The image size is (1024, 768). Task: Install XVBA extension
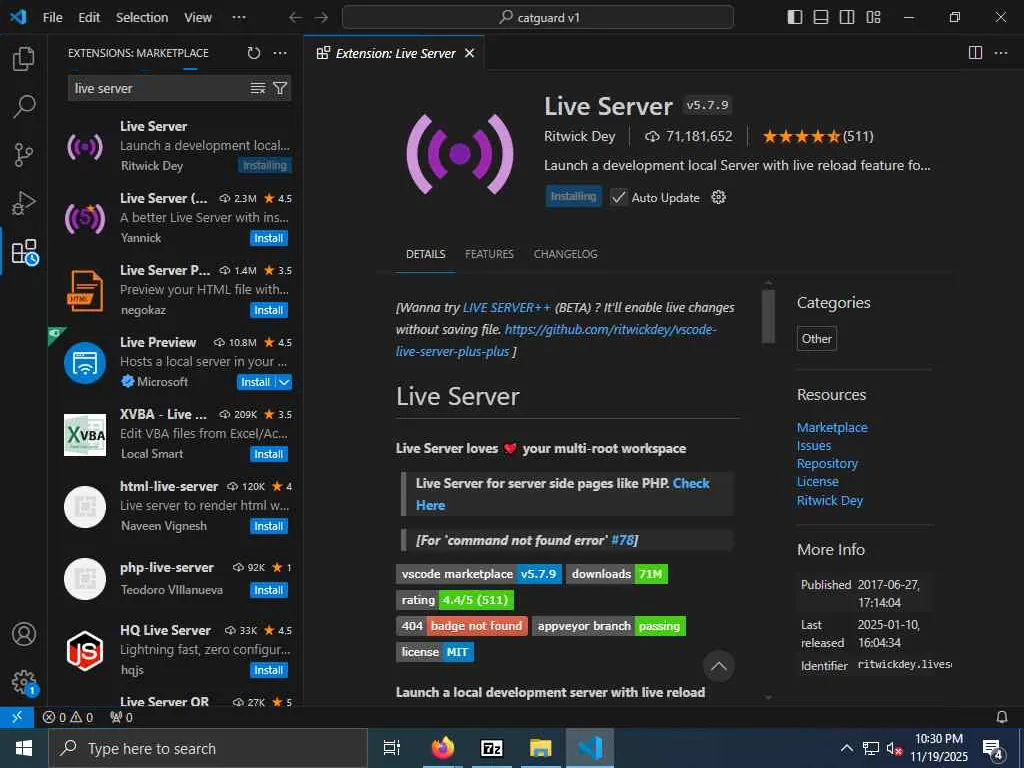(x=268, y=454)
